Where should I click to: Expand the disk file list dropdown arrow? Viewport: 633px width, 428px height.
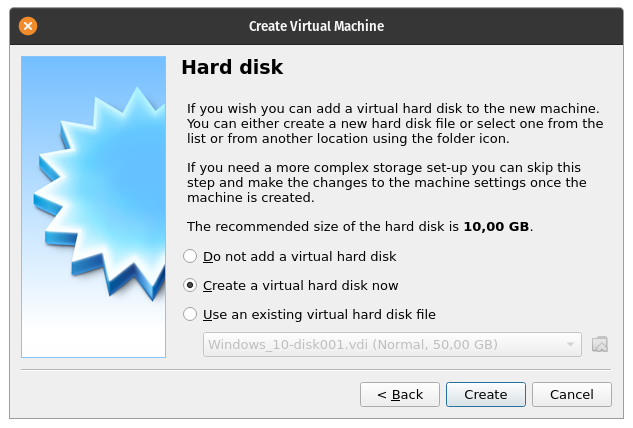571,345
